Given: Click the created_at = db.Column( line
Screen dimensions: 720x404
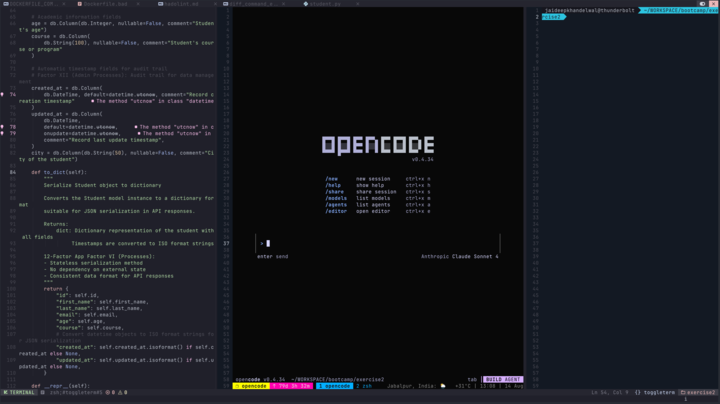Looking at the screenshot, I should [x=67, y=88].
